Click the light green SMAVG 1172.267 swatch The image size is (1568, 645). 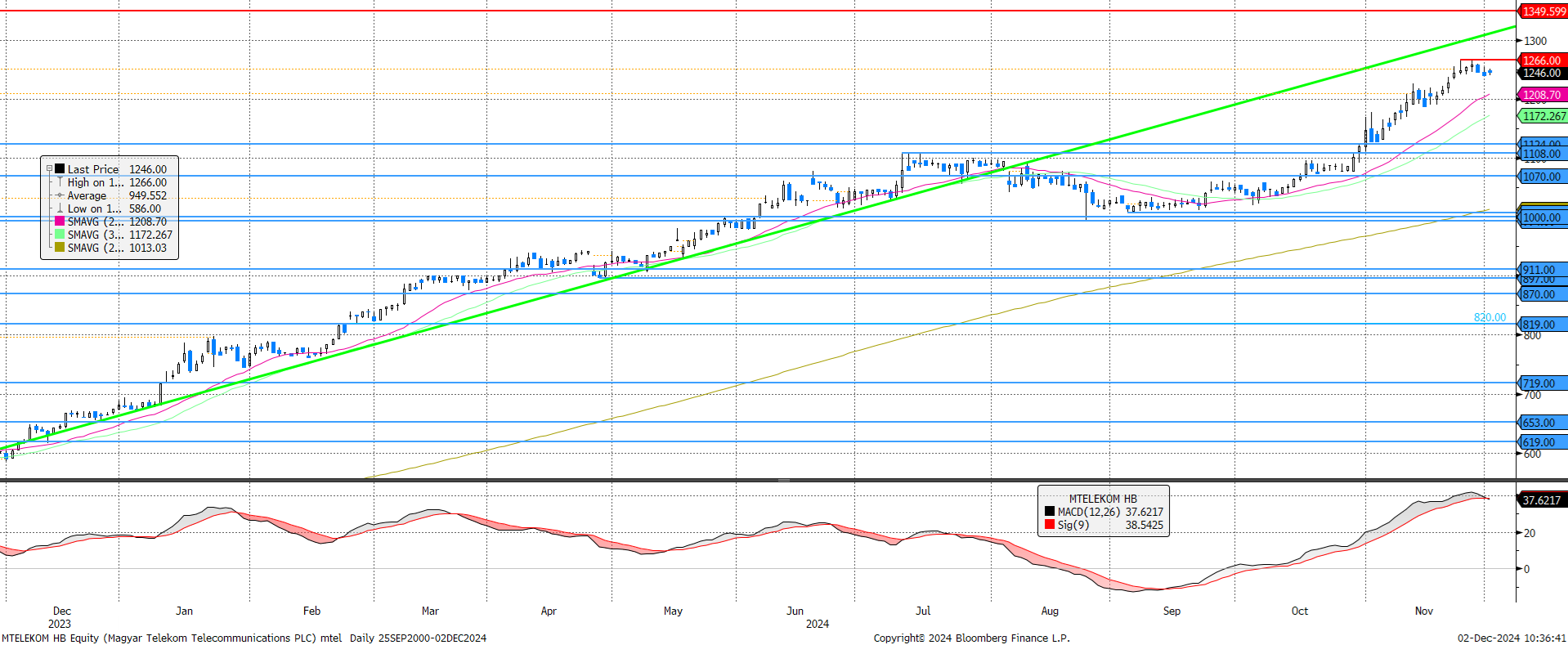[x=60, y=235]
